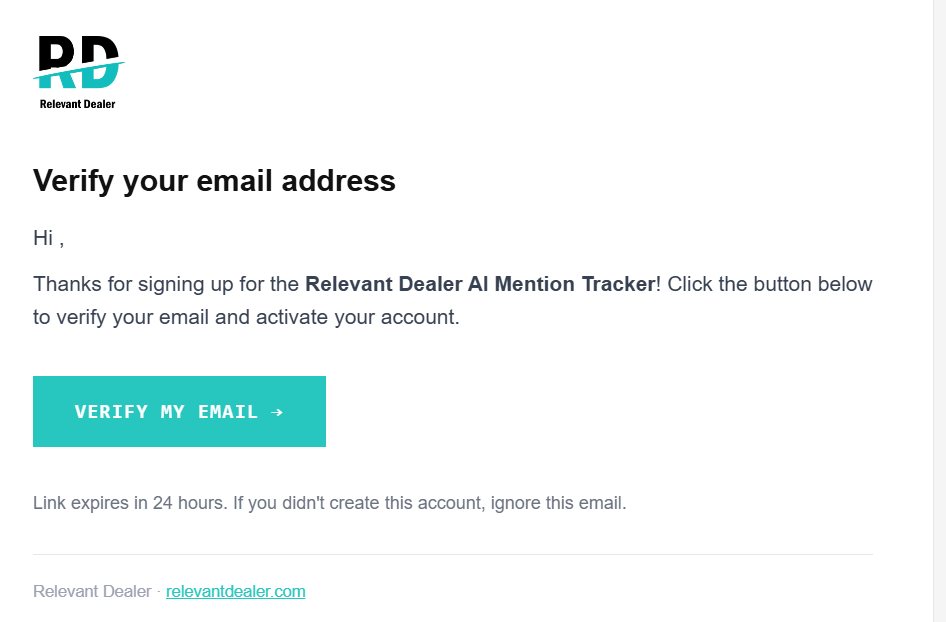Image resolution: width=946 pixels, height=622 pixels.
Task: Click the 'Relevant Dealer' footer label
Action: point(92,591)
